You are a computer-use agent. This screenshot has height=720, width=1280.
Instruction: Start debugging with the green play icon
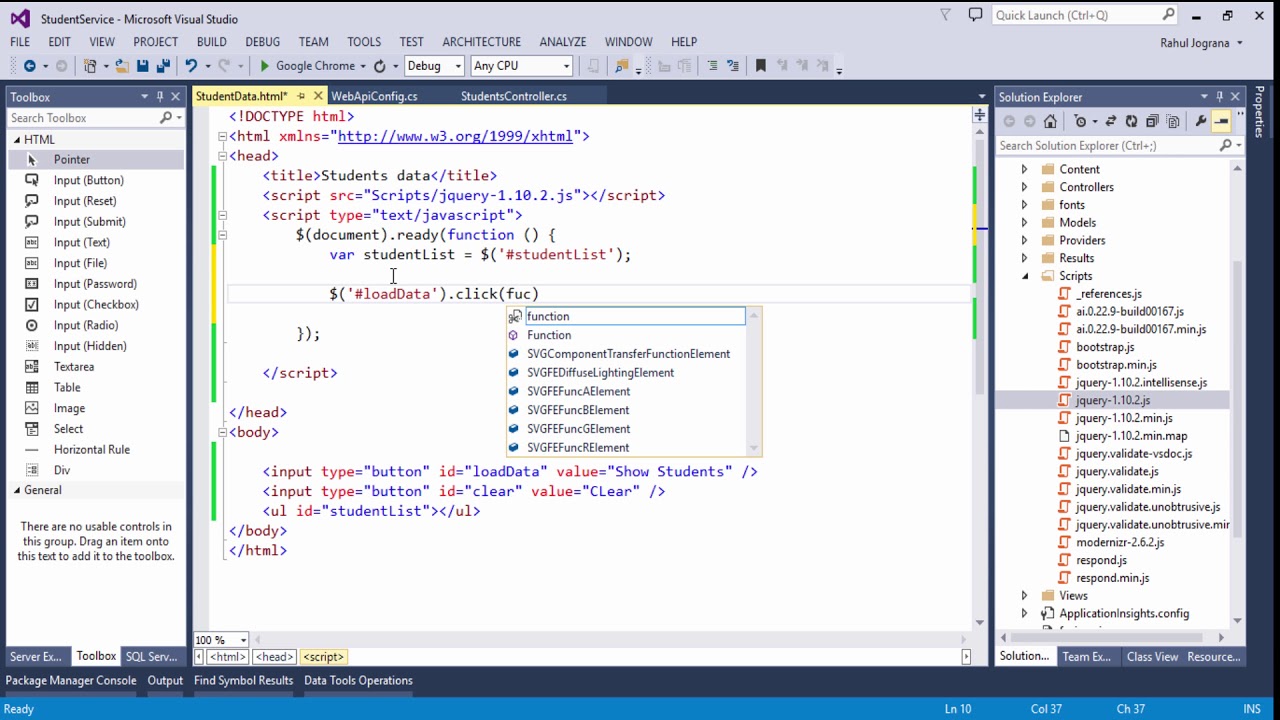point(264,66)
